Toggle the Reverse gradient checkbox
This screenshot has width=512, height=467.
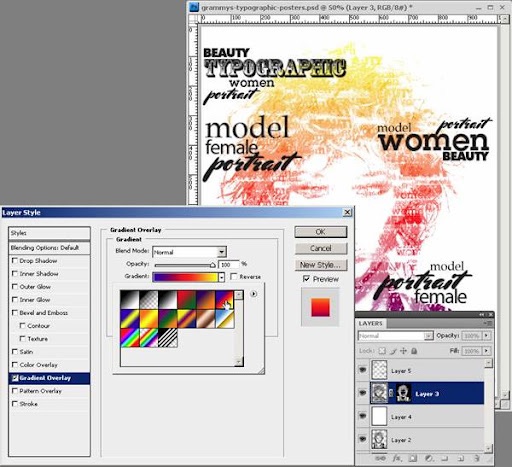click(234, 276)
